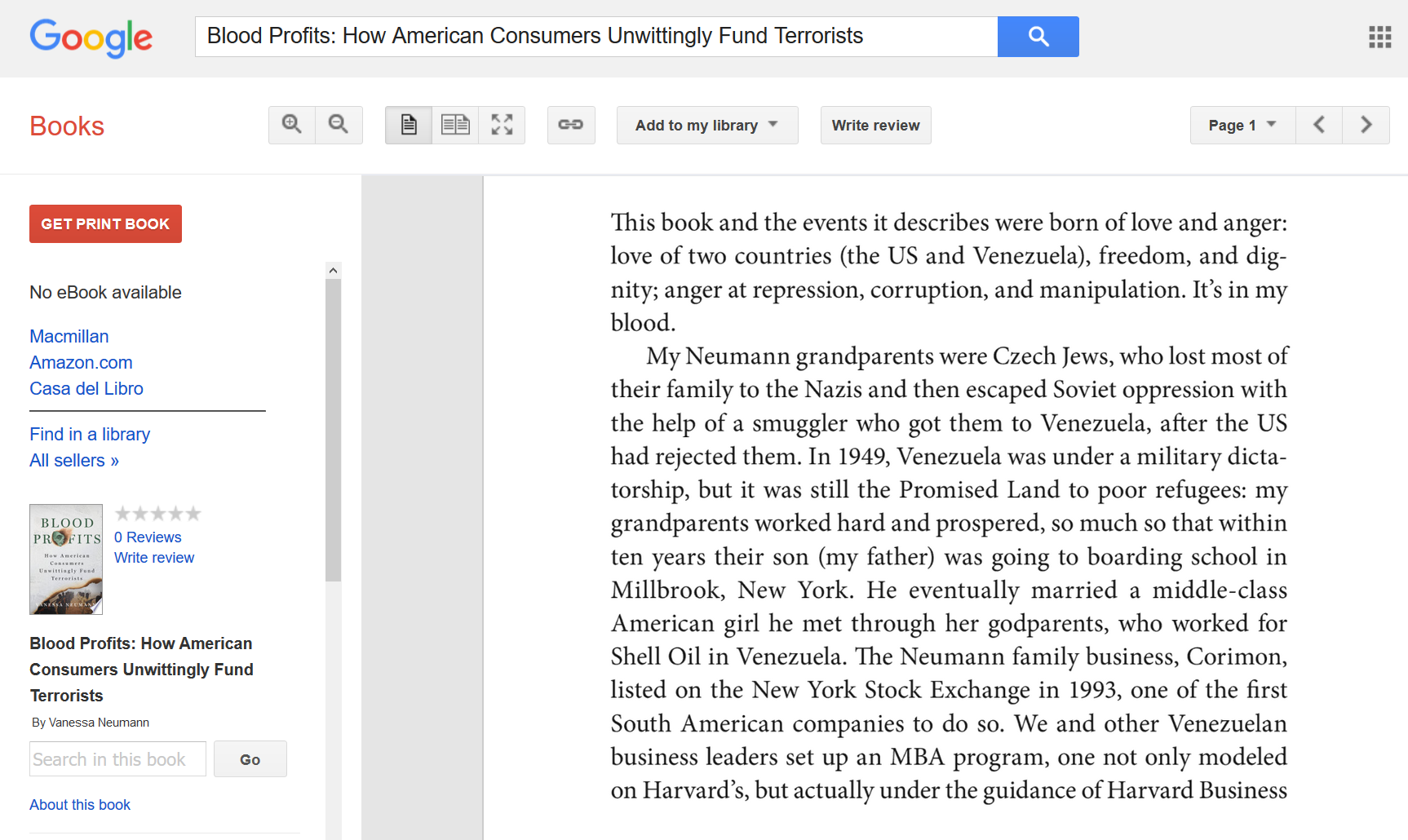Open the Amazon.com seller link
This screenshot has height=840, width=1408.
point(81,362)
